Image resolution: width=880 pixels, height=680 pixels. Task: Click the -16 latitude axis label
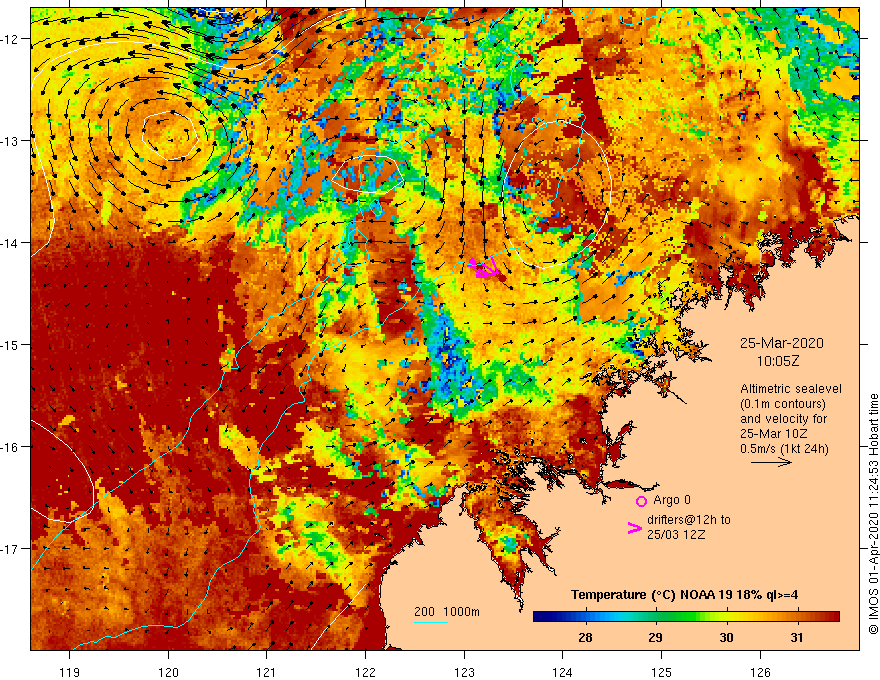tap(10, 447)
